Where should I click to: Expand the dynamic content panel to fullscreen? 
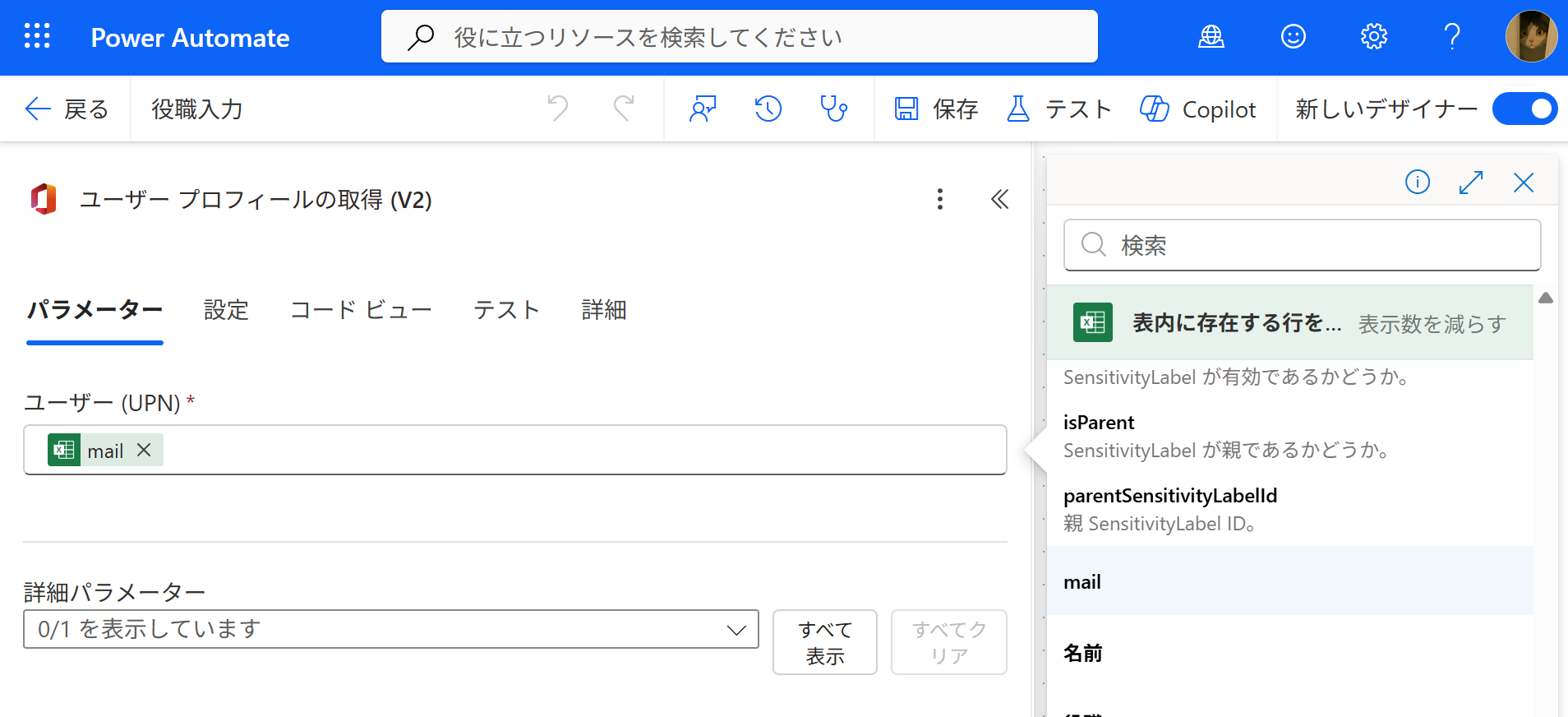point(1470,182)
